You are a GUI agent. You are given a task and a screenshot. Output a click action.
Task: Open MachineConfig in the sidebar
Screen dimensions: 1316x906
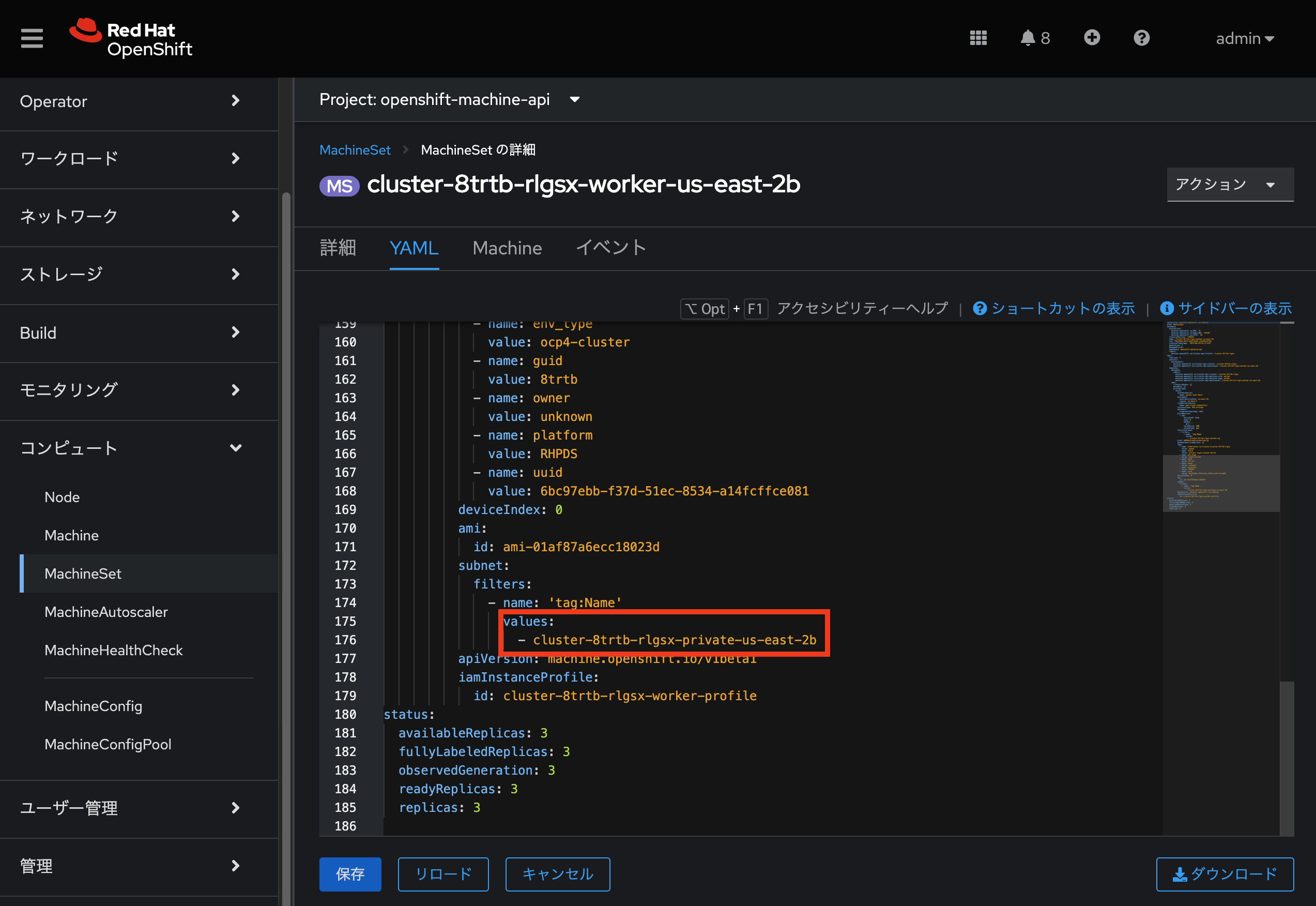[94, 706]
